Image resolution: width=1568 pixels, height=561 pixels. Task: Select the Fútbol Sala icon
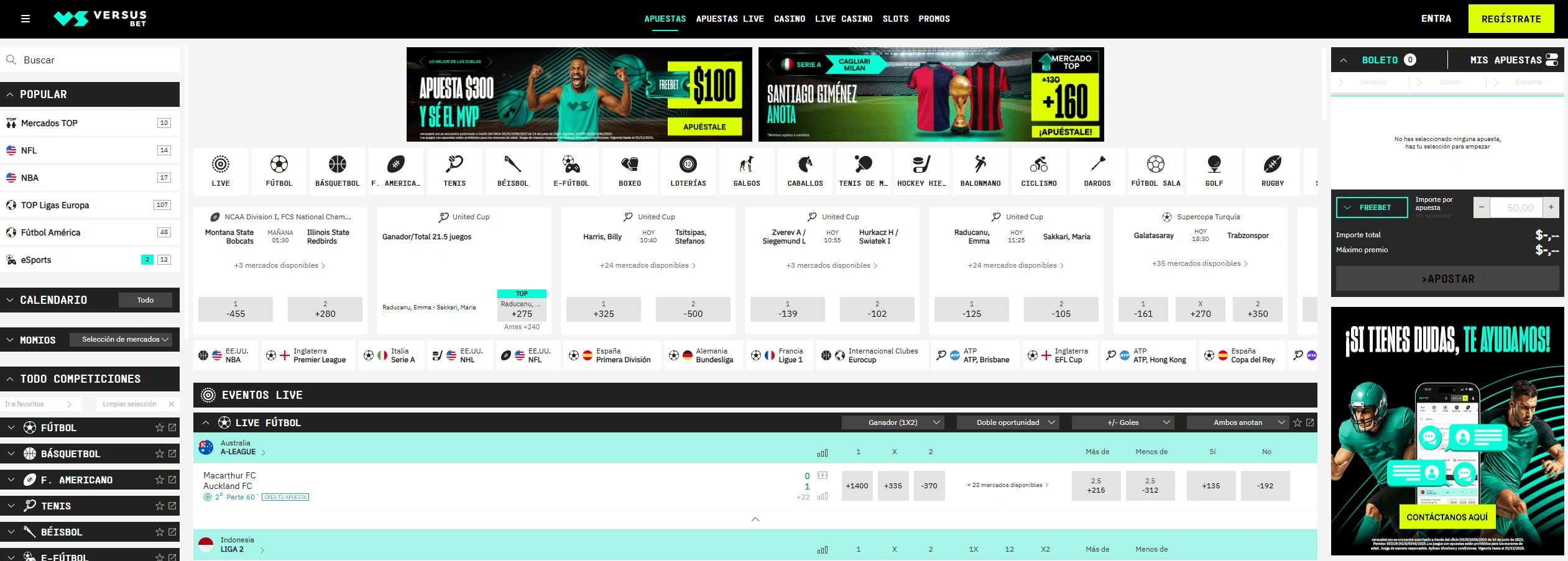coord(1156,171)
